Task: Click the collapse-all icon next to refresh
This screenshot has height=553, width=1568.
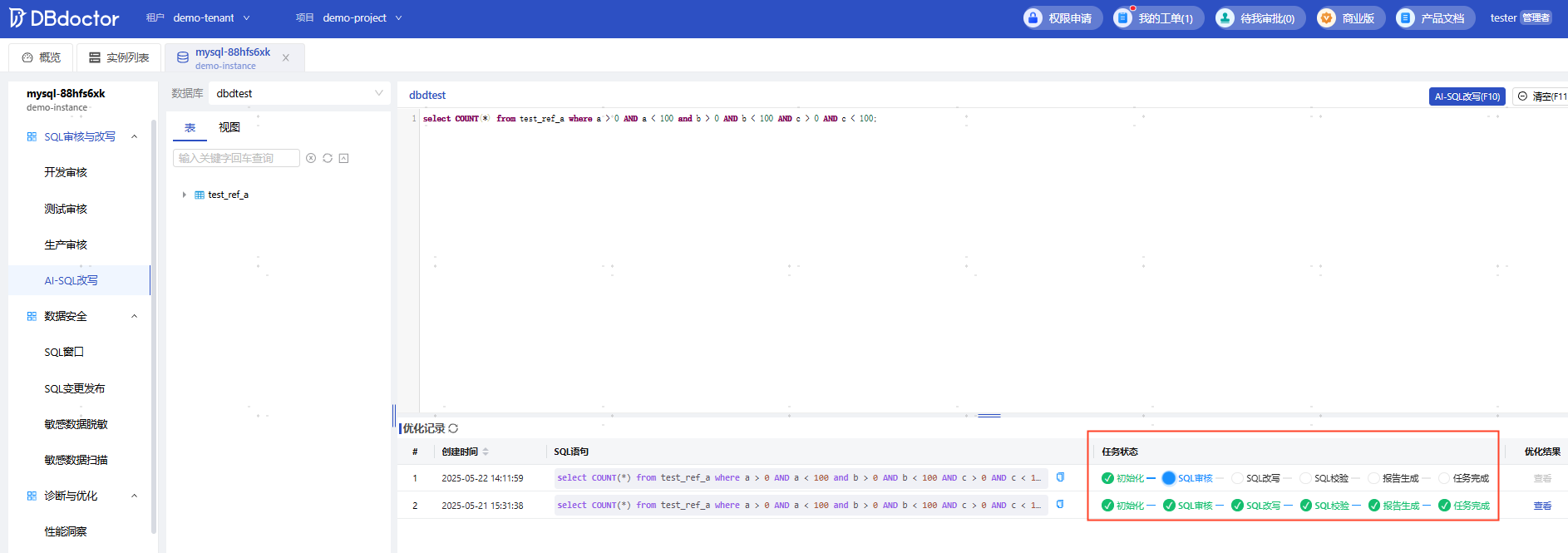Action: (x=344, y=158)
